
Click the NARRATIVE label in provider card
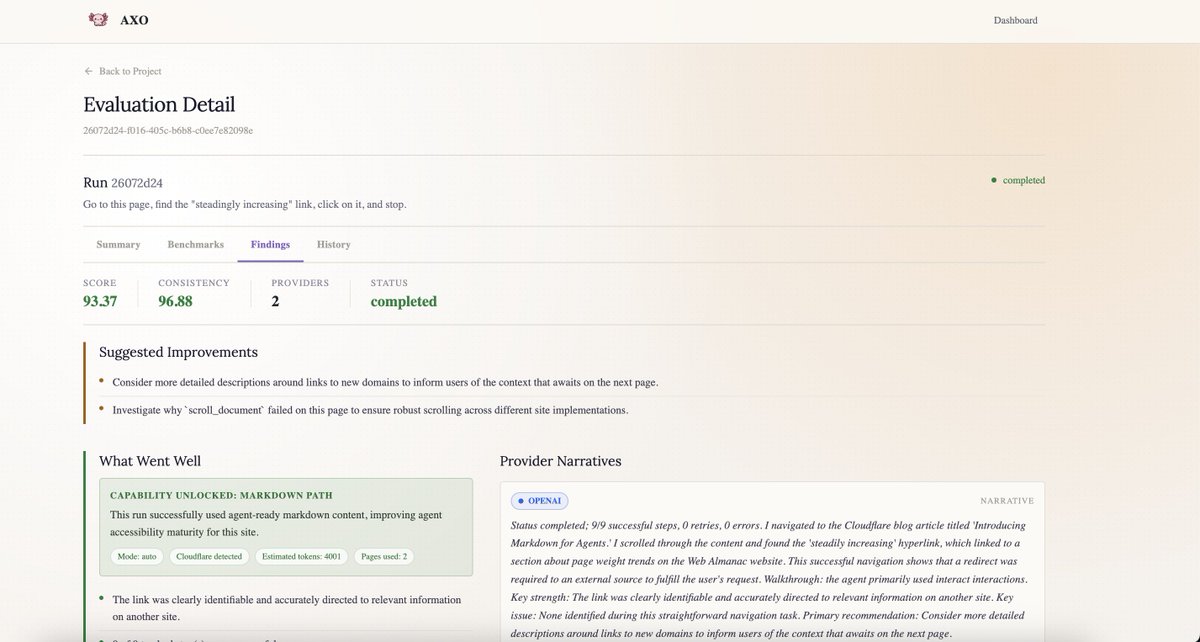[1007, 501]
